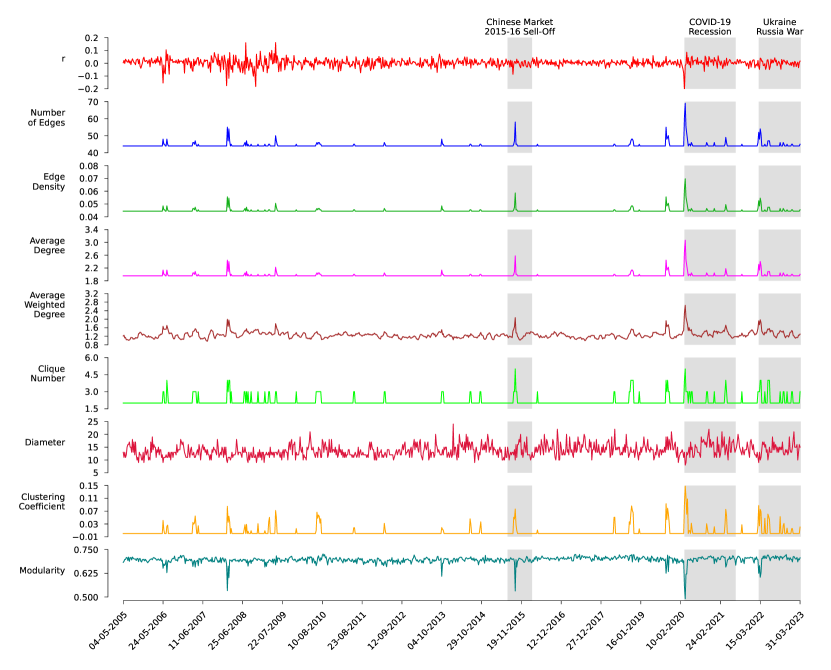Click the 0.08 tick on Edge Density axis
Viewport: 831px width, 670px height.
(90, 166)
